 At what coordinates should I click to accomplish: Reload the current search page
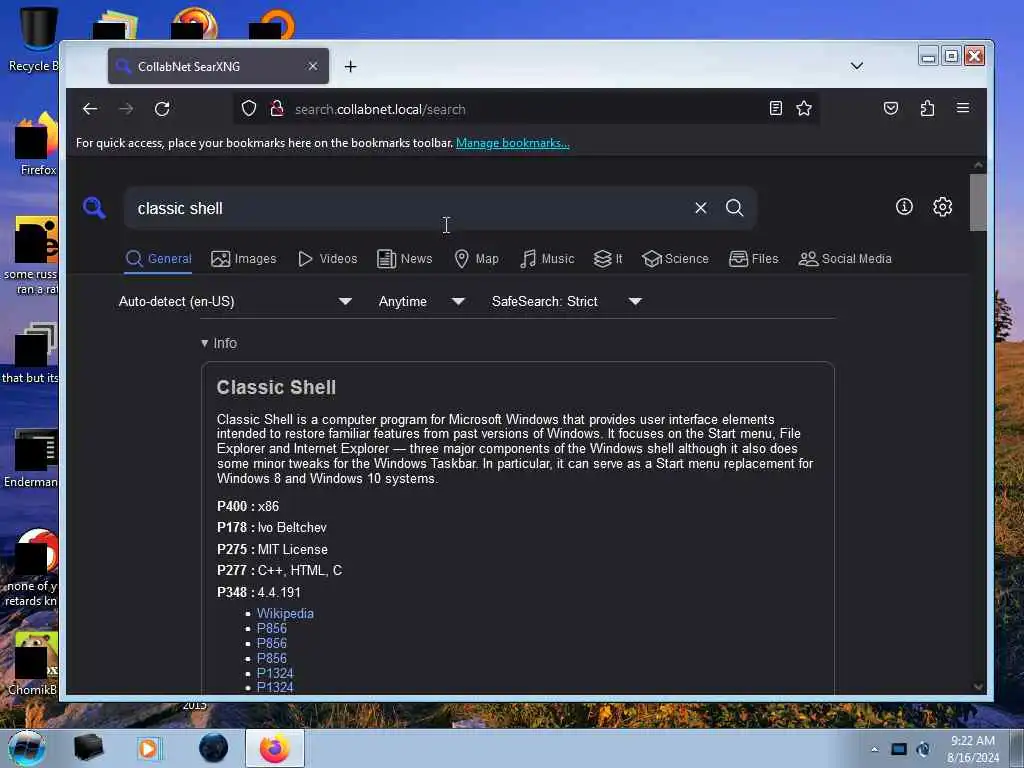(162, 109)
